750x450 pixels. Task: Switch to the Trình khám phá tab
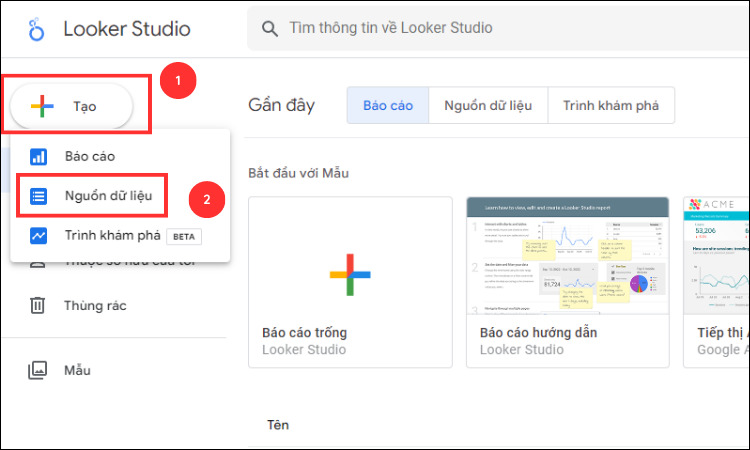611,105
